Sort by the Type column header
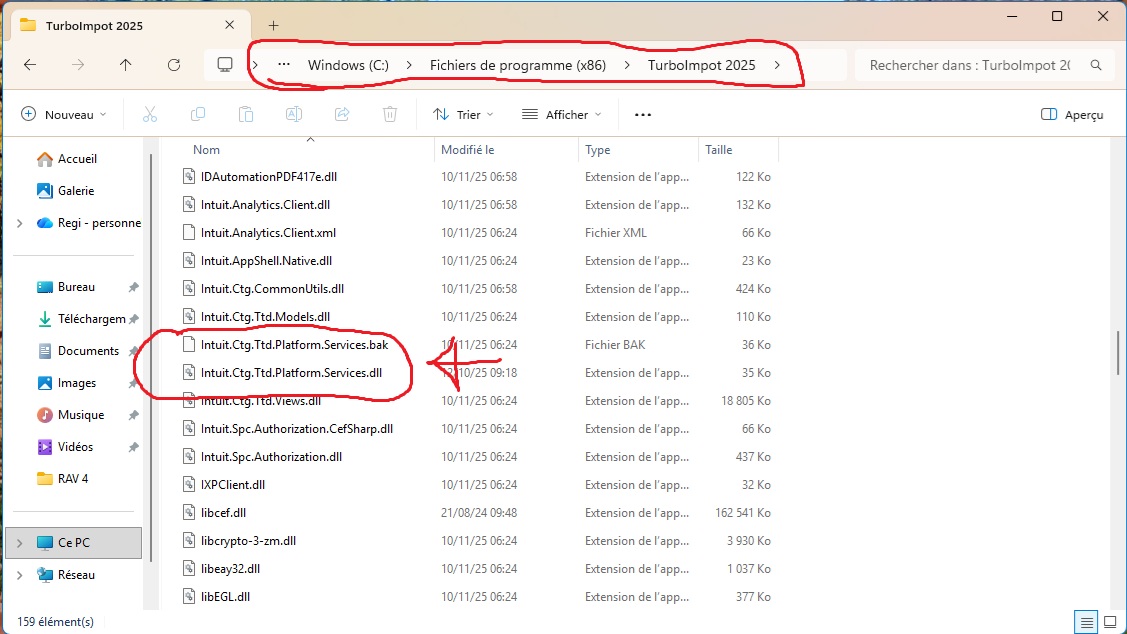Image resolution: width=1127 pixels, height=634 pixels. click(x=597, y=150)
